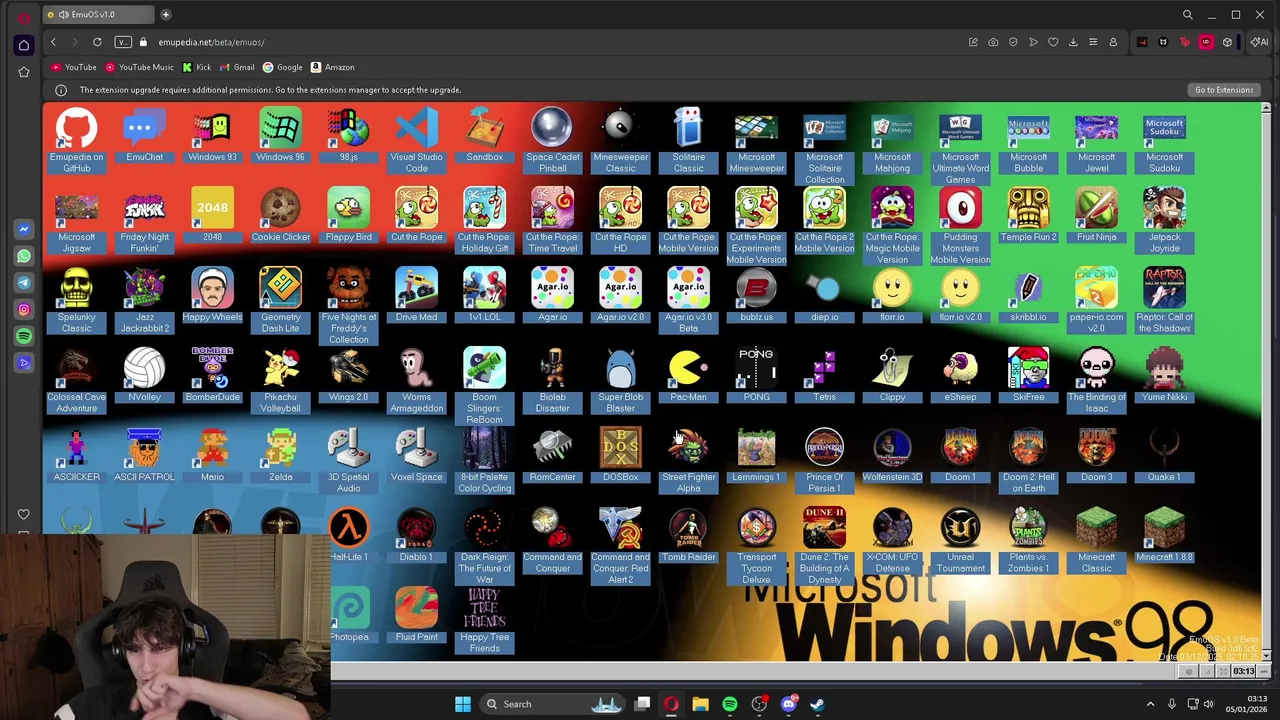Open Windows Start menu in taskbar
Screen dimensions: 1280x720
pyautogui.click(x=463, y=704)
